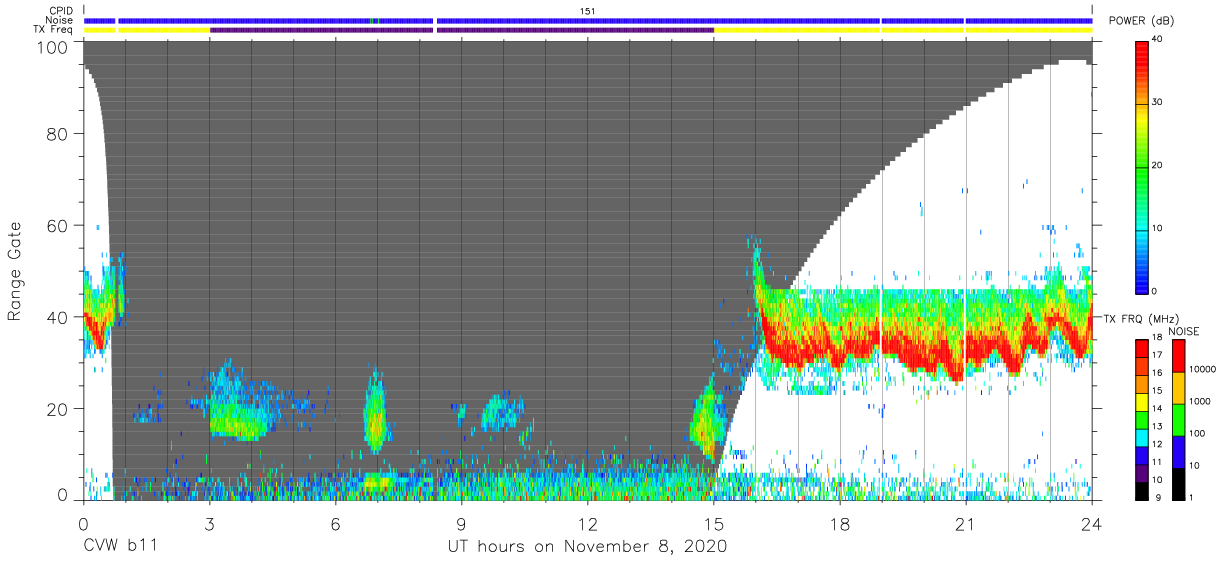The width and height of the screenshot is (1228, 567).
Task: Click the NOISE legend title
Action: tap(1185, 331)
